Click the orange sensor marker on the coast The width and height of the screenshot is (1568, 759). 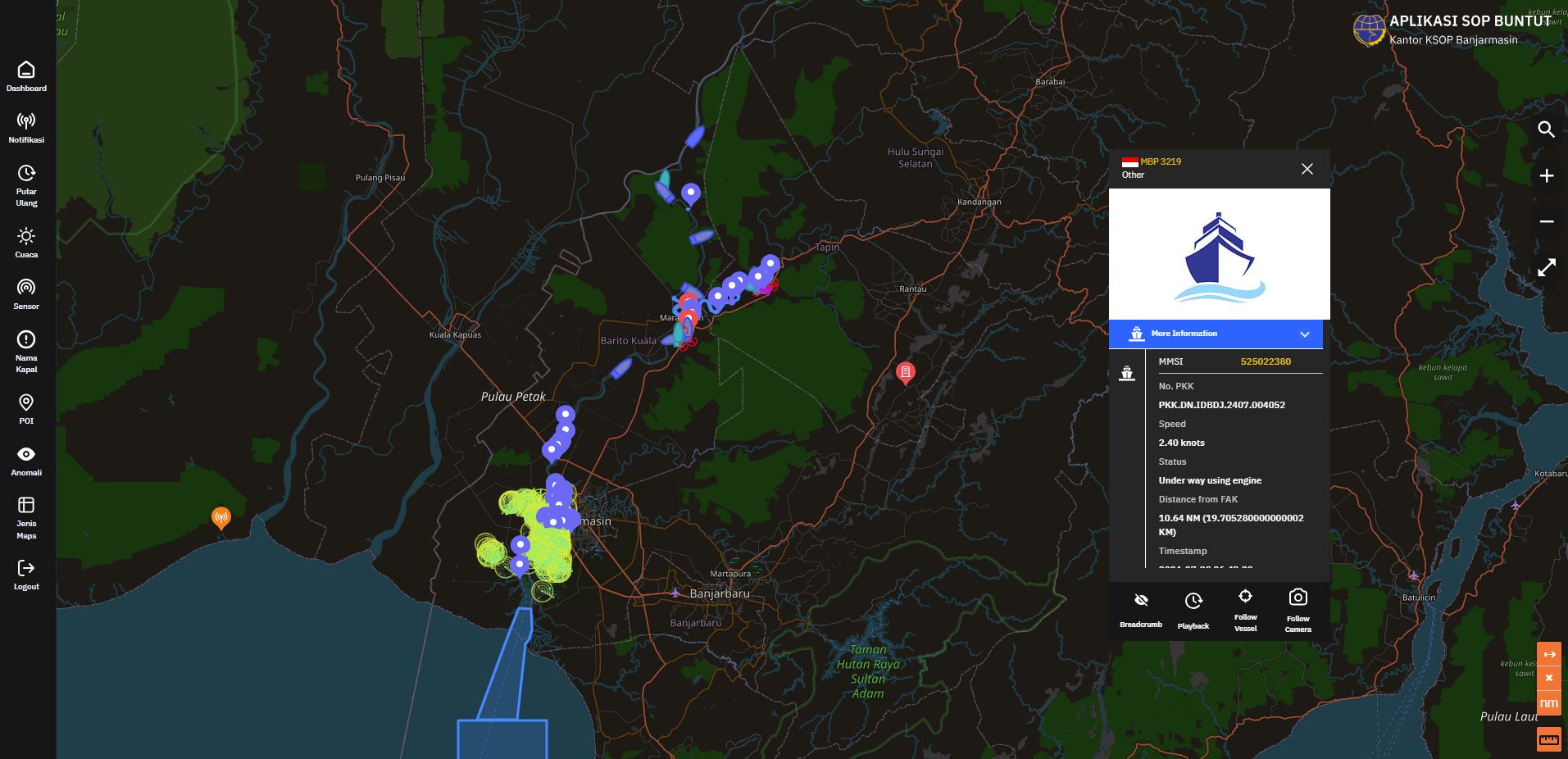pyautogui.click(x=220, y=517)
